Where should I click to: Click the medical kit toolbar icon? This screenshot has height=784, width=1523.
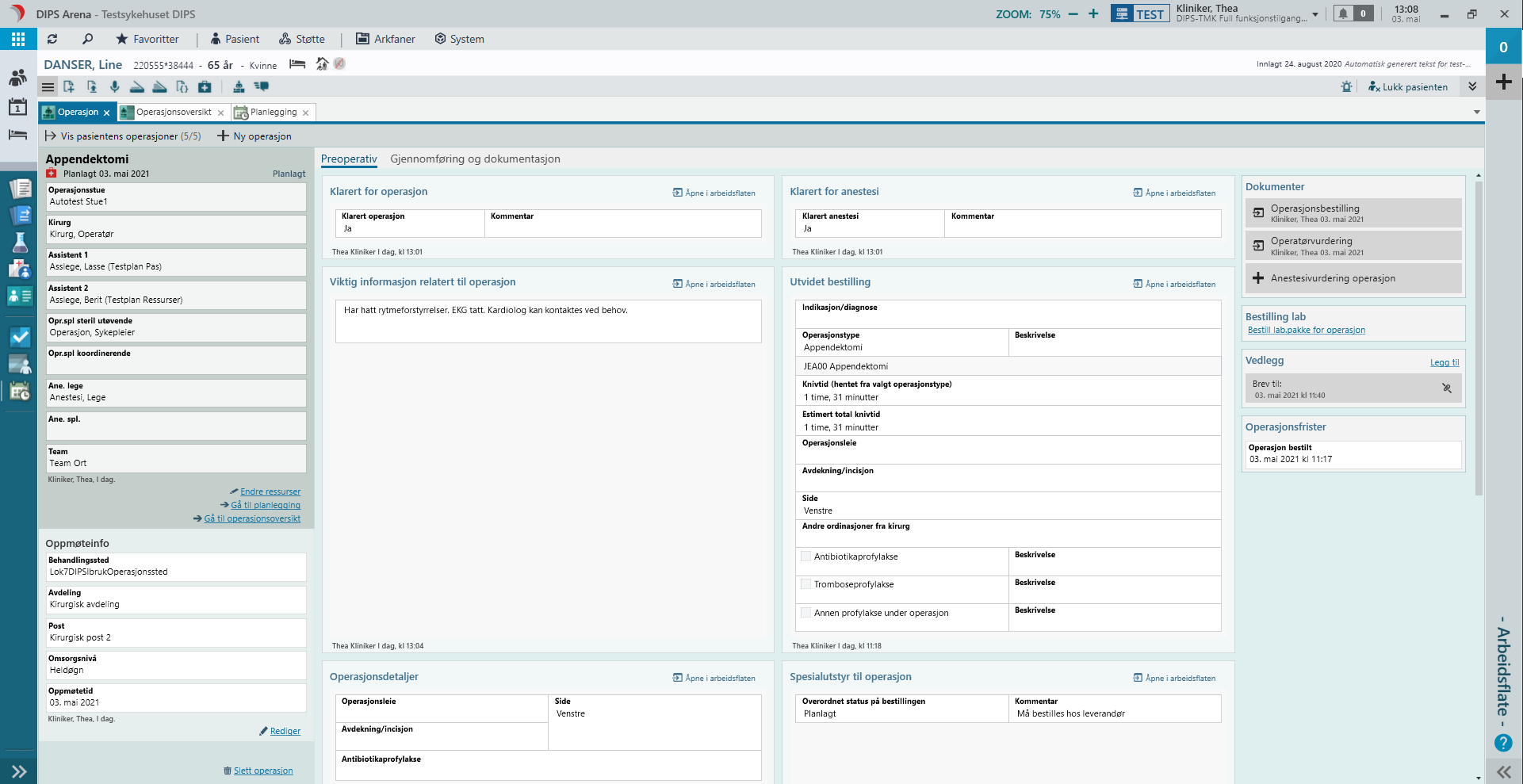[205, 86]
